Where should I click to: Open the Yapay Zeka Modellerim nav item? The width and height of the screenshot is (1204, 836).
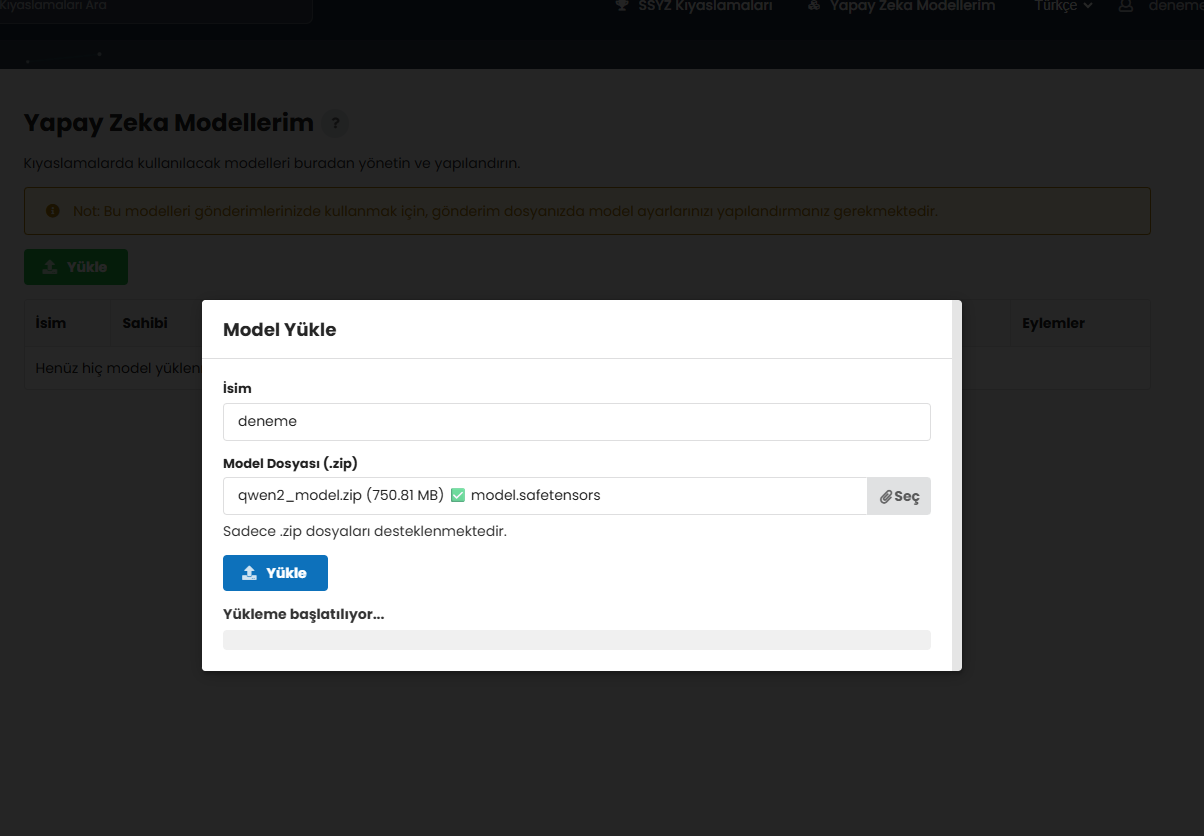[901, 6]
